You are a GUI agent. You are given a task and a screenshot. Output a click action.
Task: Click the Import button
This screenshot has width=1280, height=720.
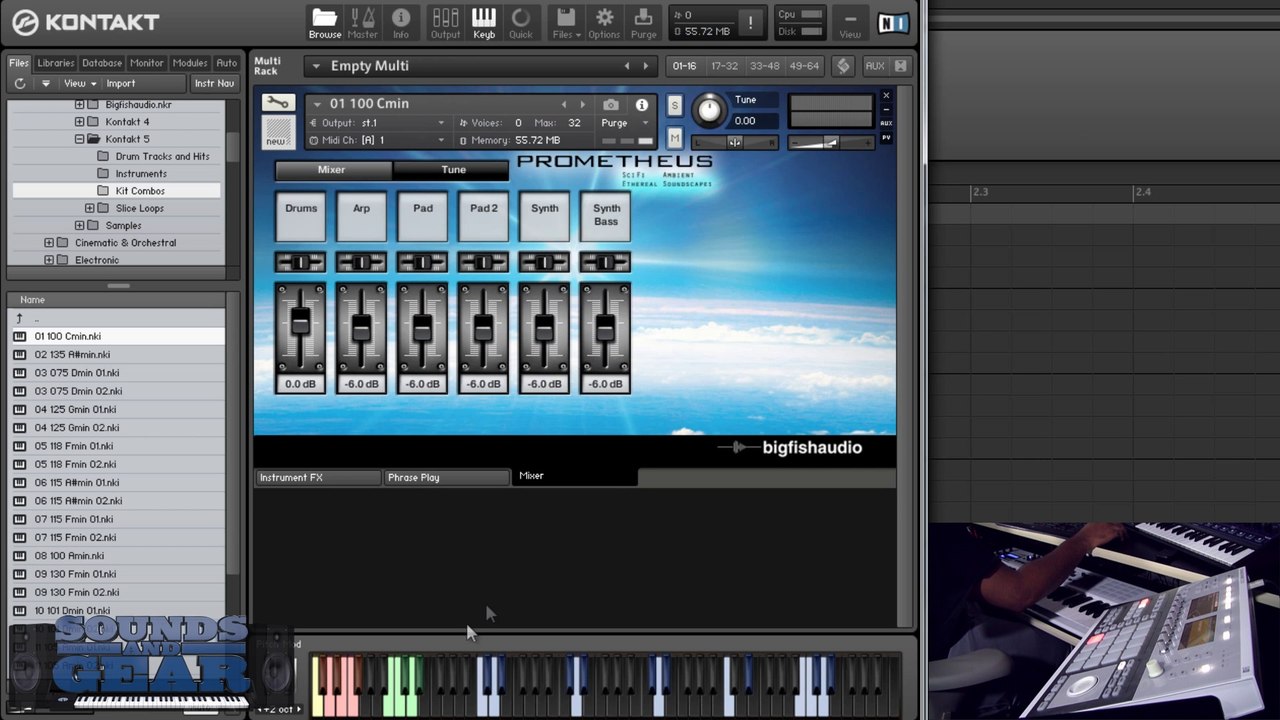pos(121,84)
